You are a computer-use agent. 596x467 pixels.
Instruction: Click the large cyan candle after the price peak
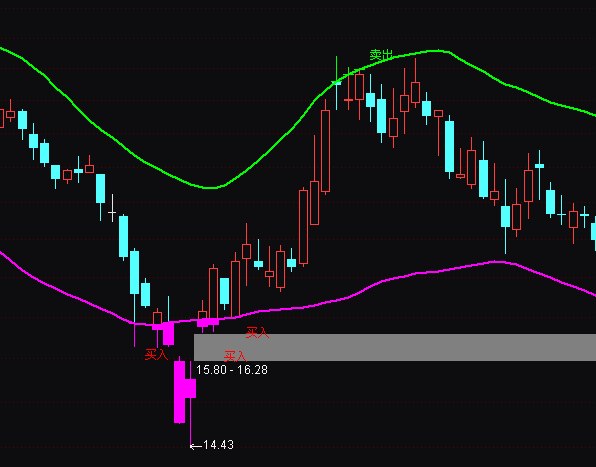(x=450, y=146)
